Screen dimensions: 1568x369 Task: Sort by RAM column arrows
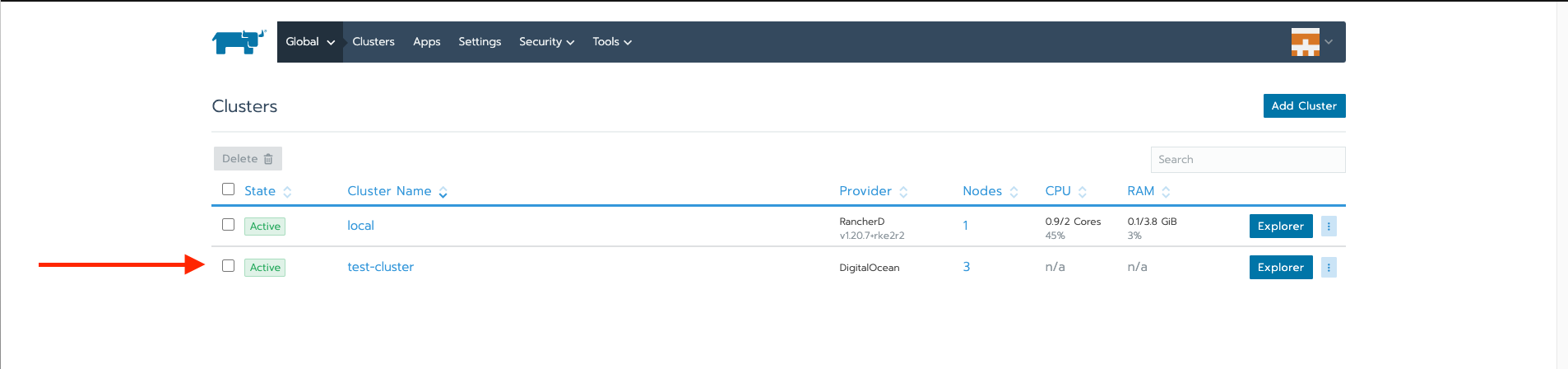click(1166, 192)
